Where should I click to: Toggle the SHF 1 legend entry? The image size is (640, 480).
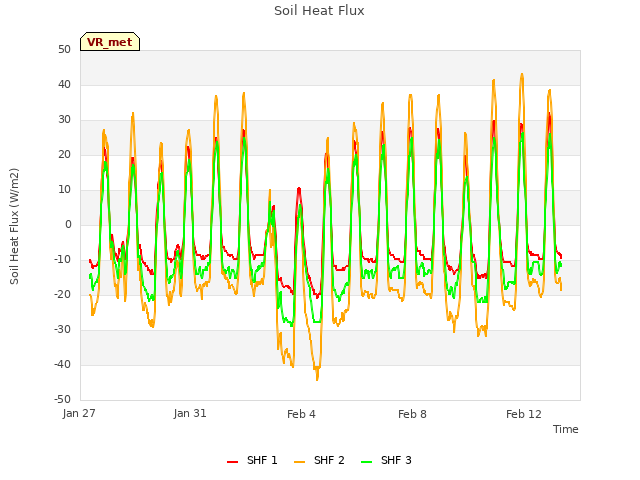click(252, 460)
